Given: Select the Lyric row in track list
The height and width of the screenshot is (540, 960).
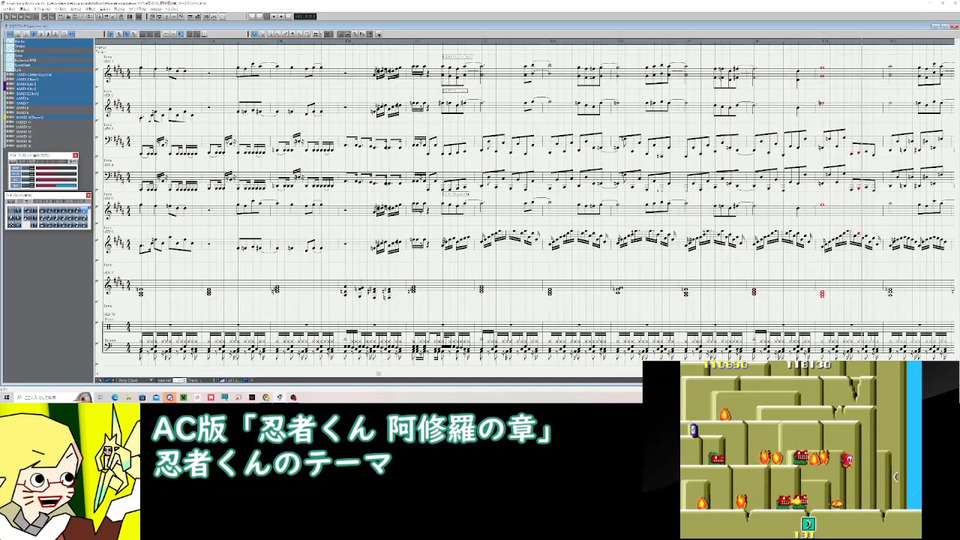Looking at the screenshot, I should click(x=50, y=70).
